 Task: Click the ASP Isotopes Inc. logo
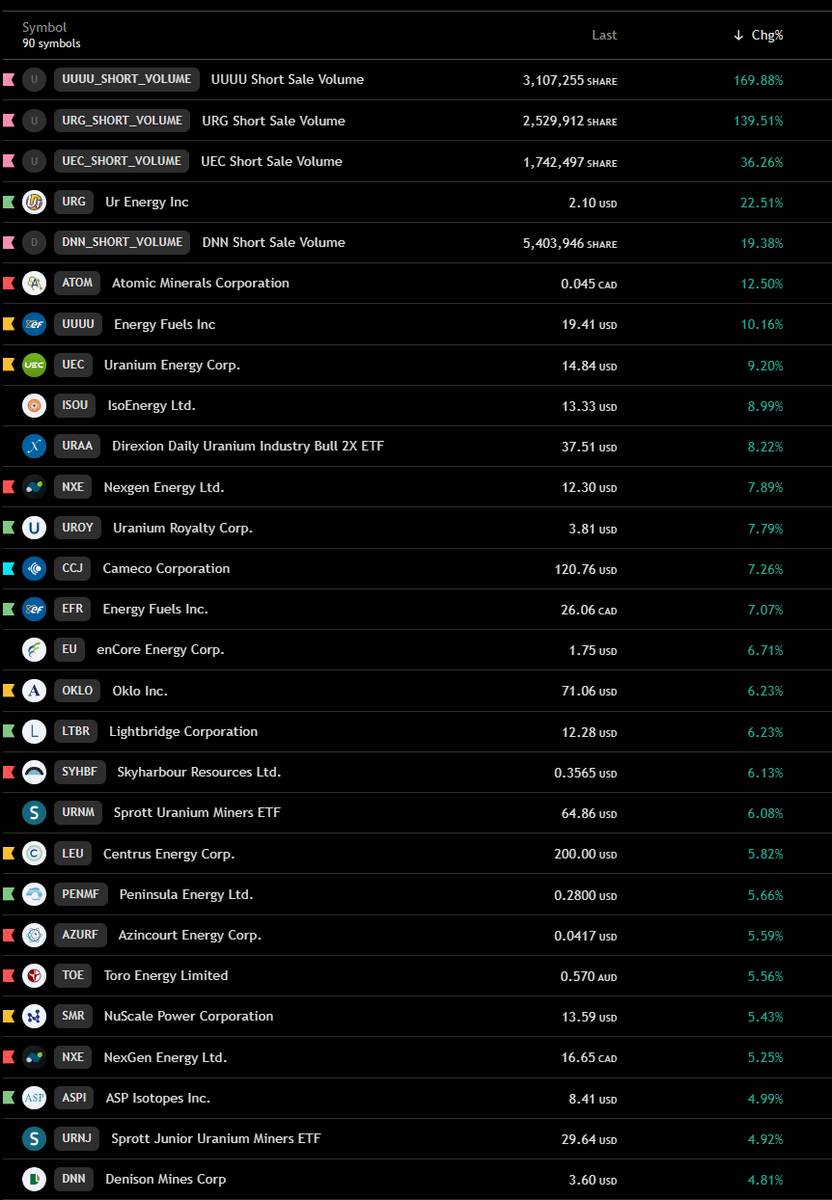[x=34, y=1098]
